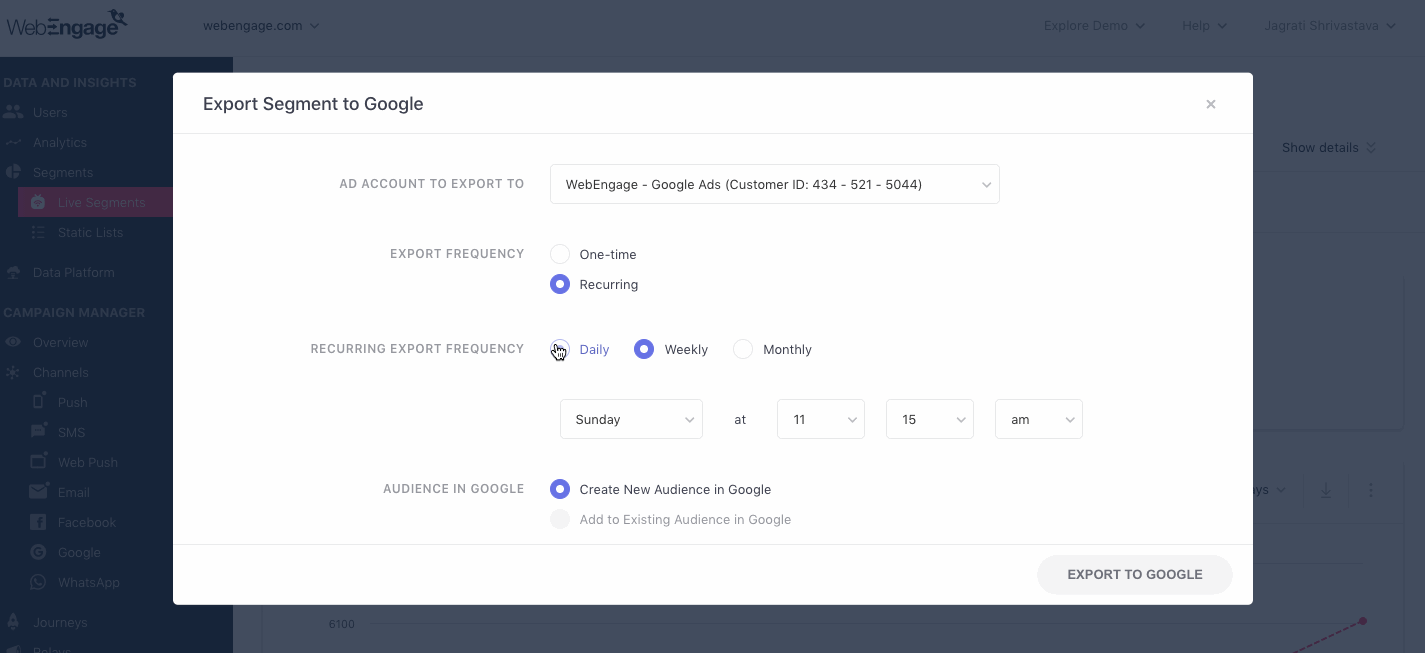Open Users in the sidebar
Screen dimensions: 1425x653
tap(50, 112)
